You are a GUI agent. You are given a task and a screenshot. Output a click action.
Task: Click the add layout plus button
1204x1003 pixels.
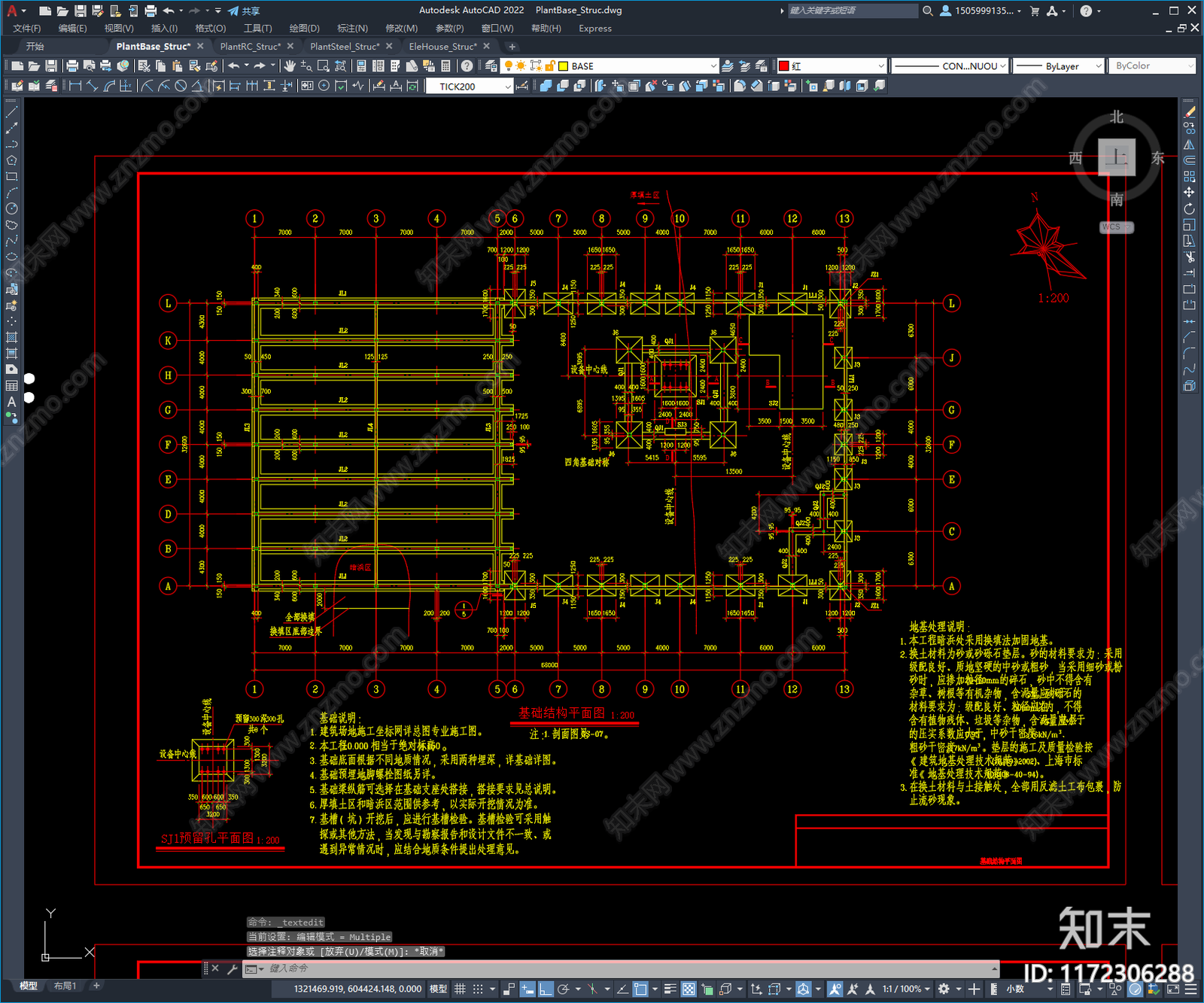pos(96,985)
